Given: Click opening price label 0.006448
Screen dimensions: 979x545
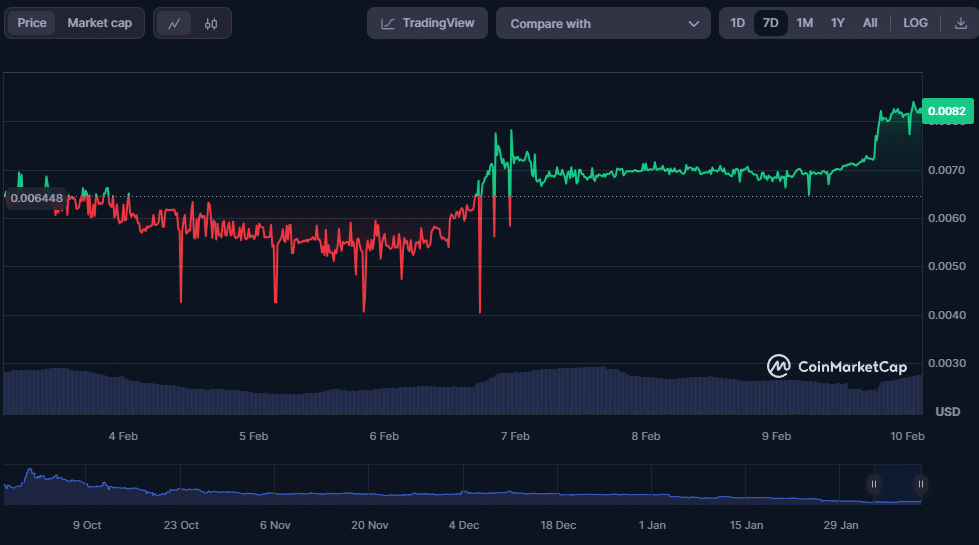Looking at the screenshot, I should pyautogui.click(x=36, y=199).
